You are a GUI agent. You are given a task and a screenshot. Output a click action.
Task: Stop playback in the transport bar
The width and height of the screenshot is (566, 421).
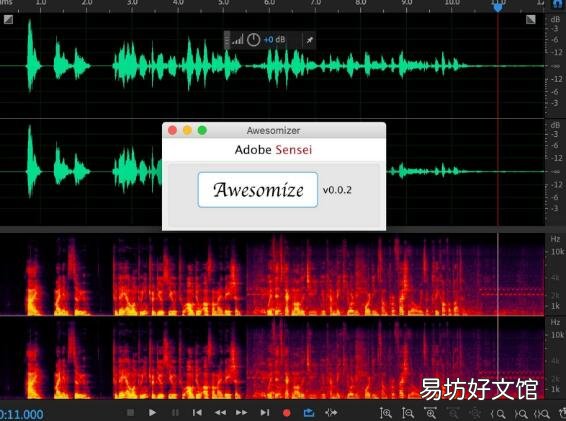pyautogui.click(x=130, y=412)
